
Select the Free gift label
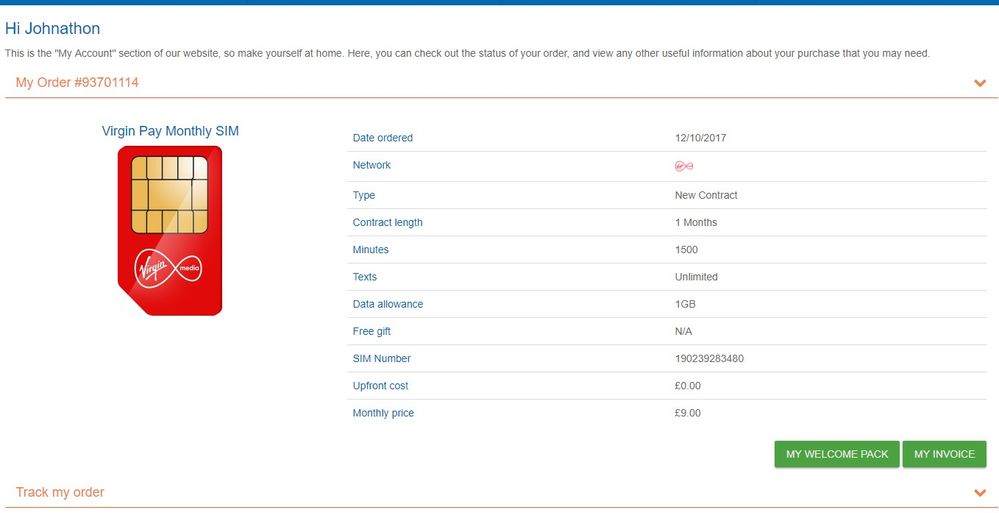pyautogui.click(x=371, y=332)
